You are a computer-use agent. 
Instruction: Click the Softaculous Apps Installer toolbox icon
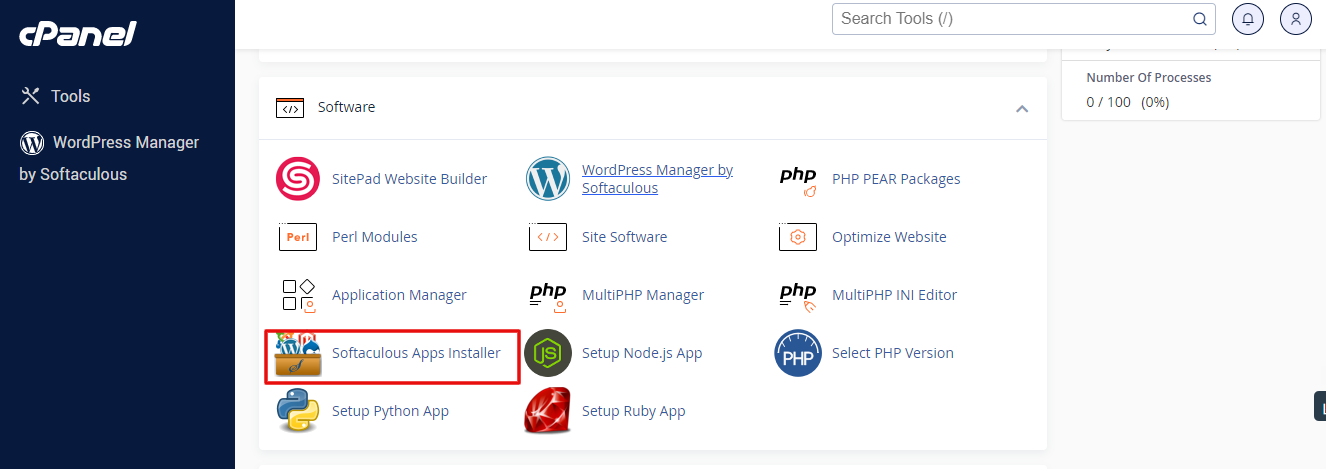tap(298, 354)
